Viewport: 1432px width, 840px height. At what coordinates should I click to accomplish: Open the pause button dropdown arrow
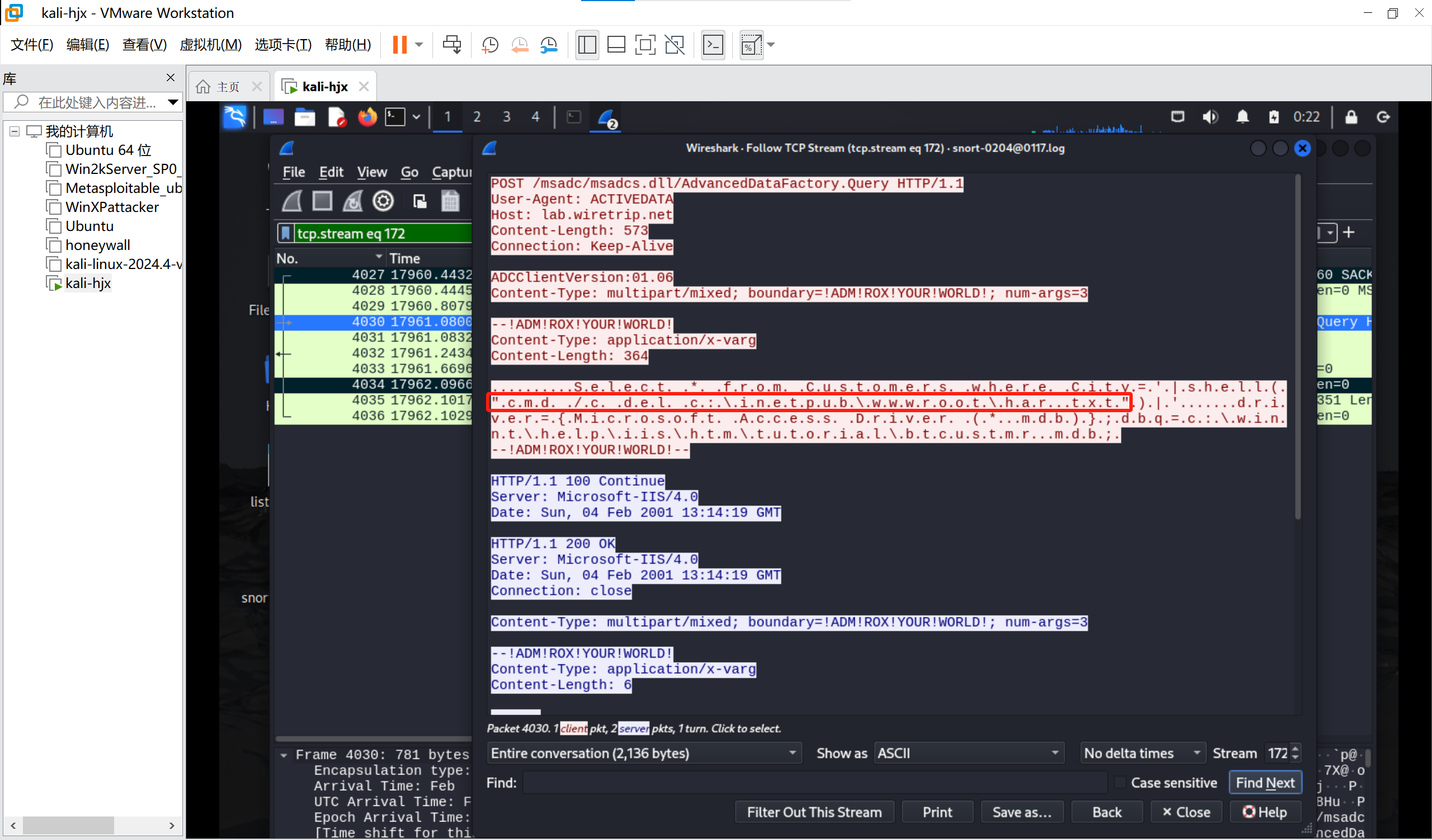click(420, 44)
